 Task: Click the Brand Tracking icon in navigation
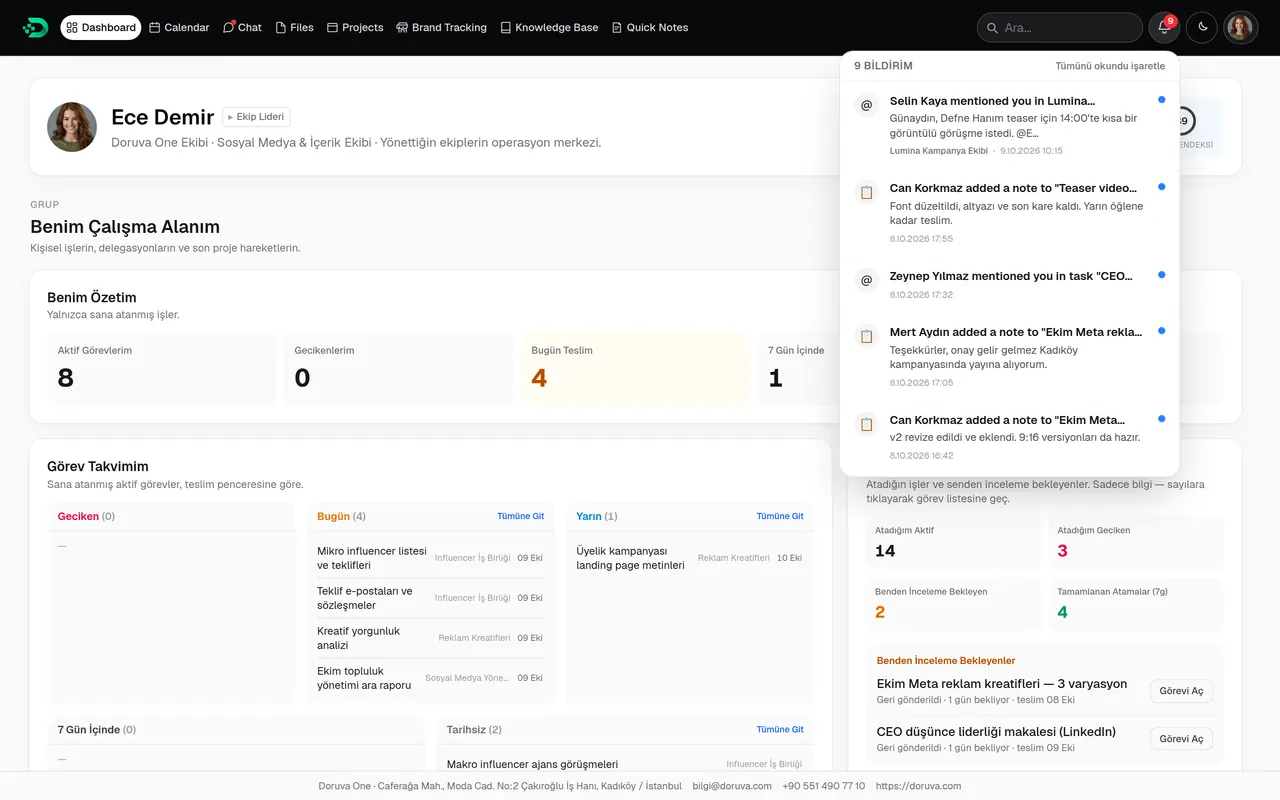pos(402,28)
